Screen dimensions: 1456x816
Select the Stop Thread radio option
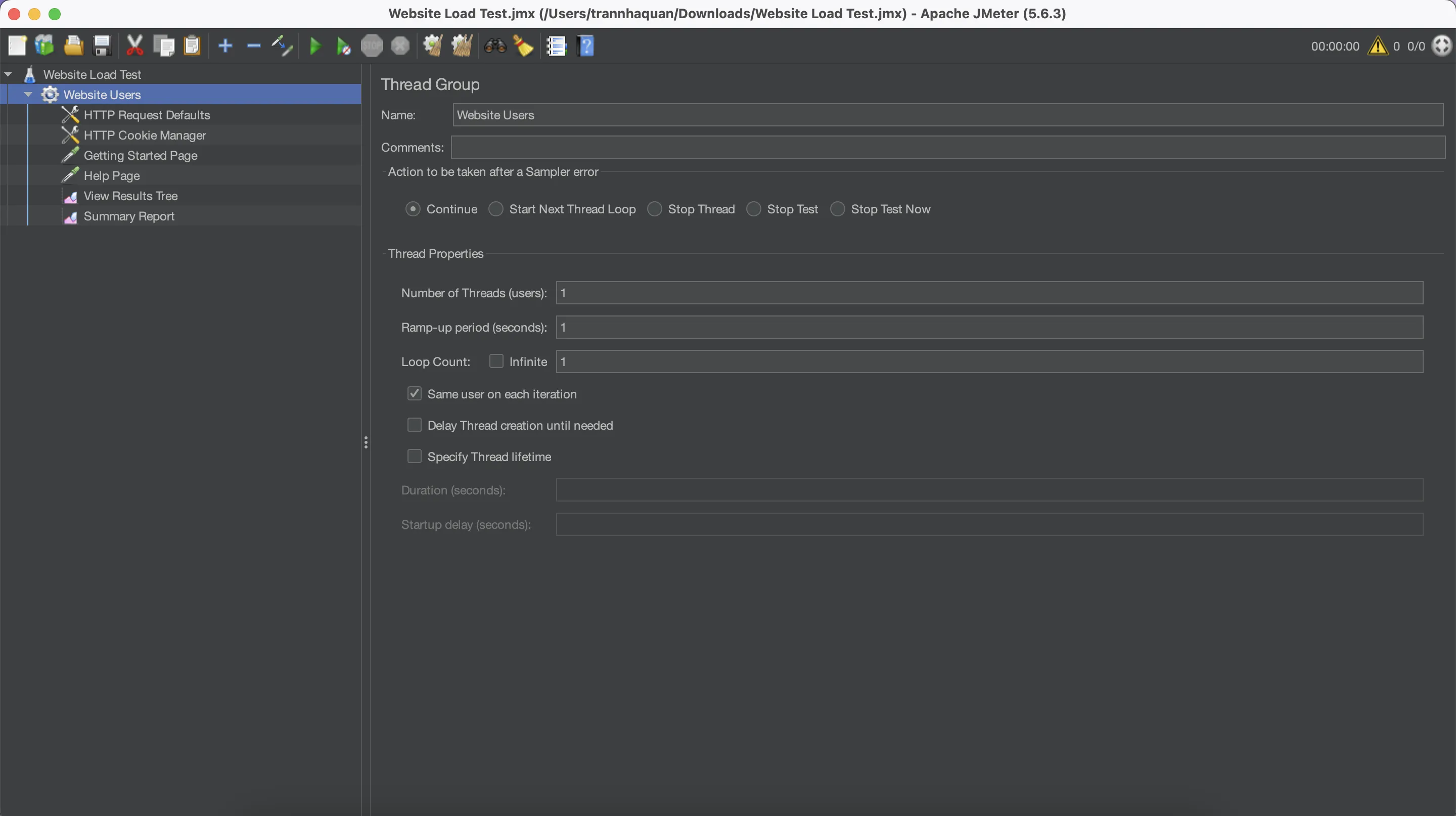(655, 209)
